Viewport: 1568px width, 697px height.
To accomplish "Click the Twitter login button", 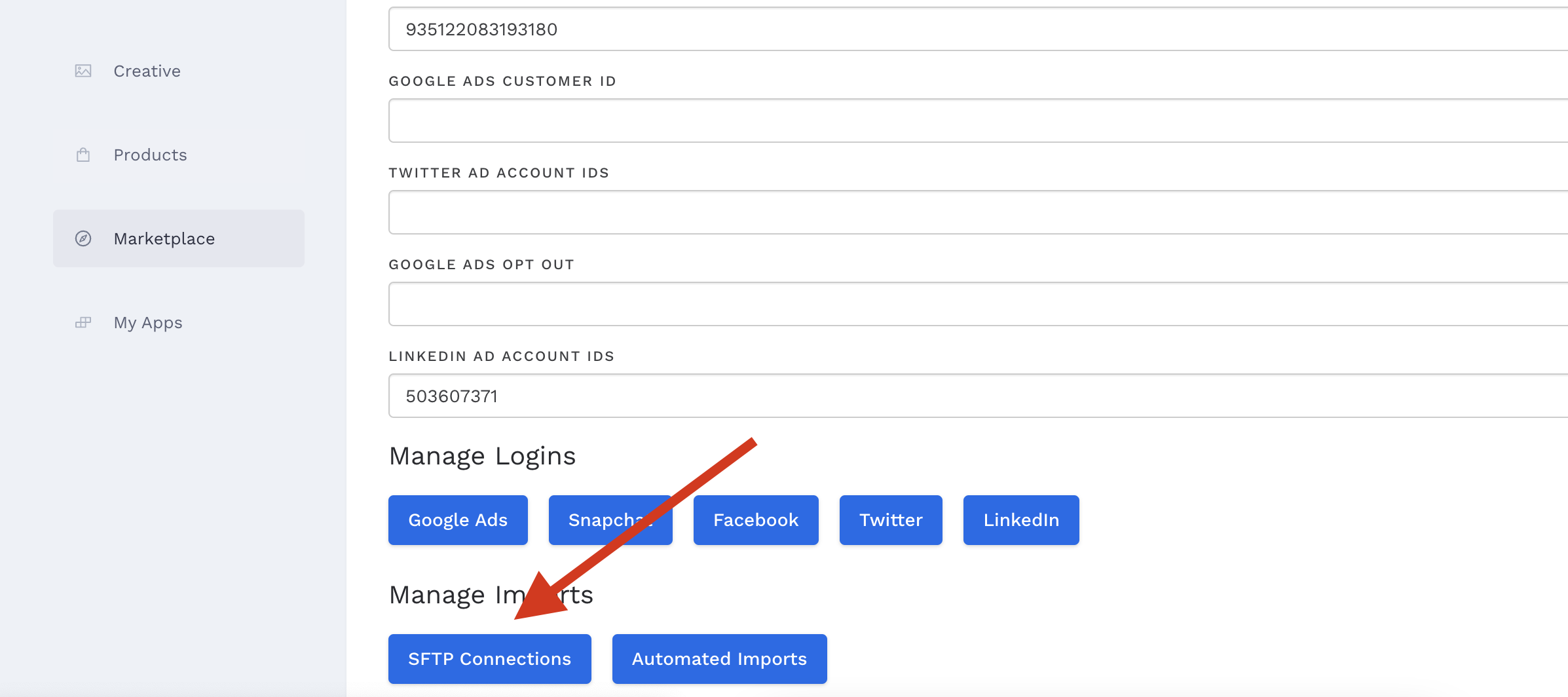I will [x=890, y=520].
